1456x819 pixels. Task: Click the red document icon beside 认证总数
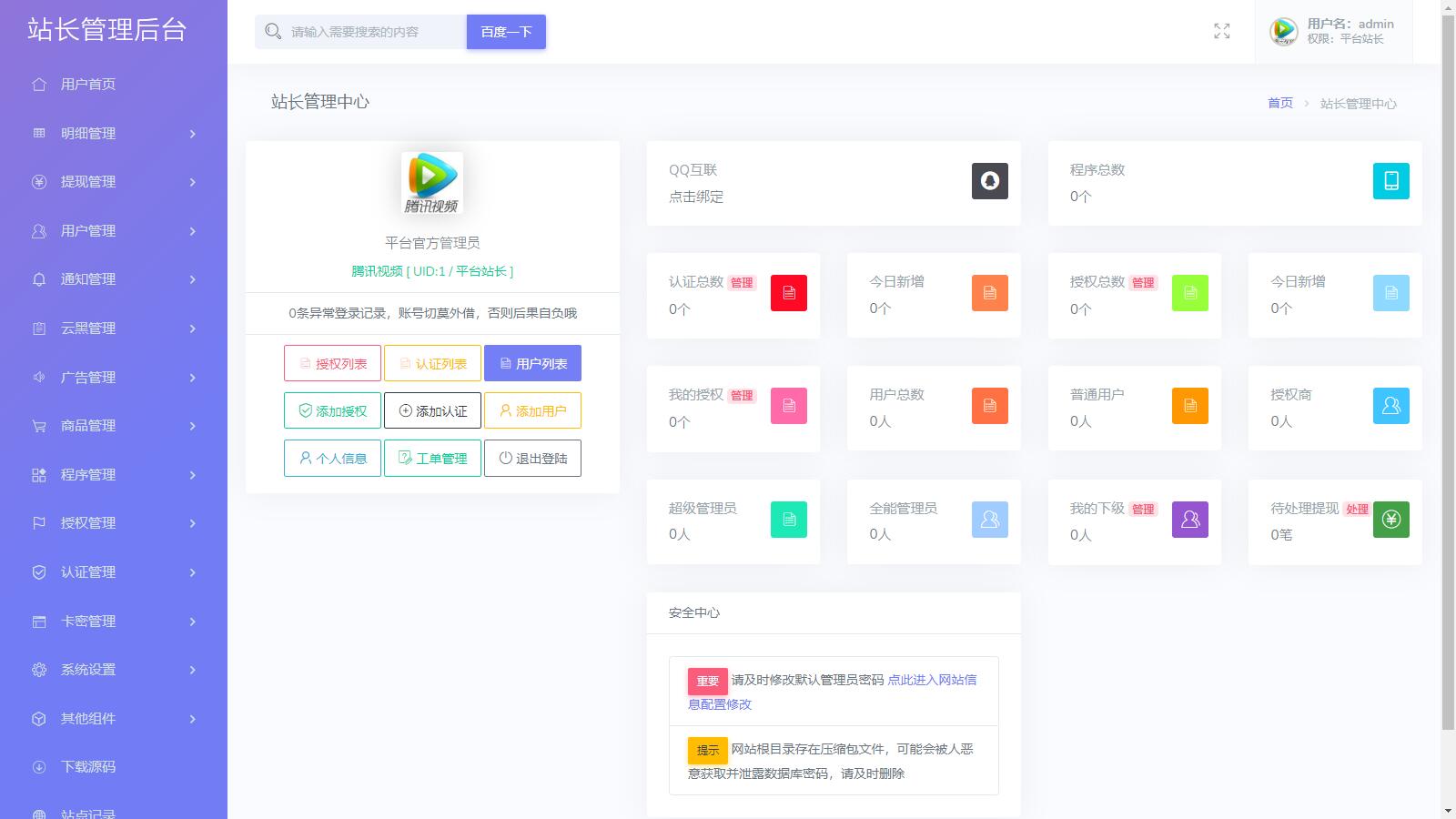coord(788,293)
